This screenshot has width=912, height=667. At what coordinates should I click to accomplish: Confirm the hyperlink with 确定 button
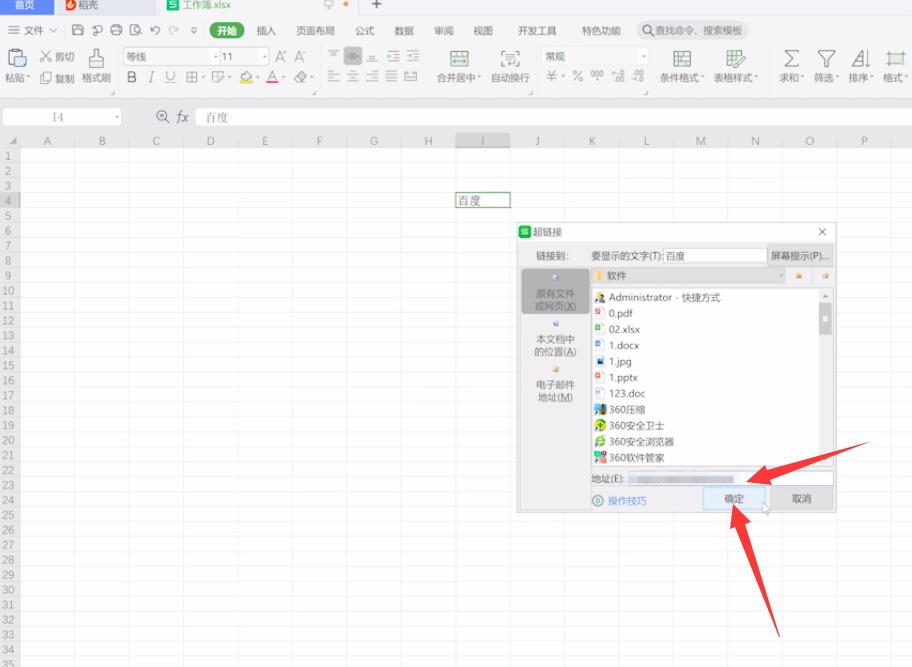click(734, 499)
